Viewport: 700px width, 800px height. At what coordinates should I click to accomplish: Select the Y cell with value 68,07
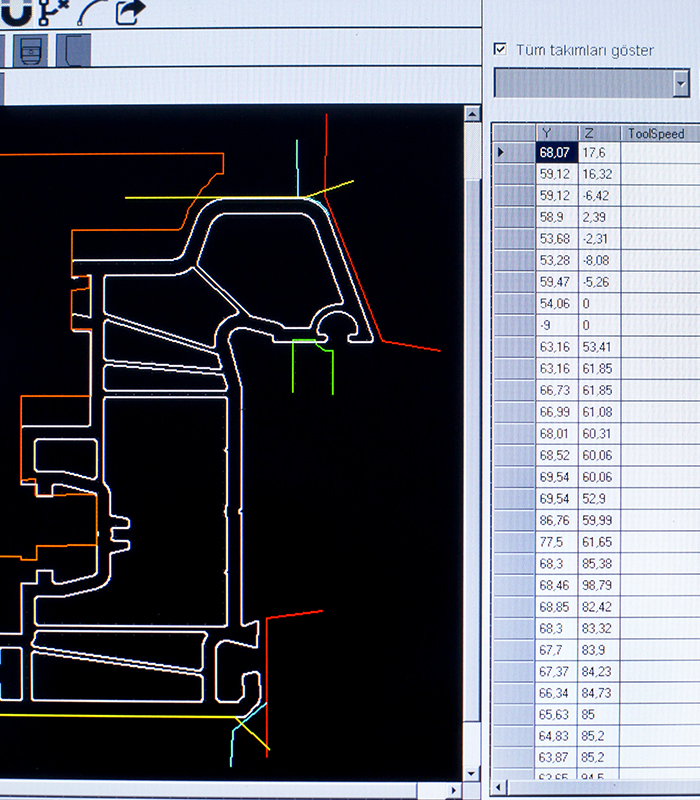[x=556, y=152]
